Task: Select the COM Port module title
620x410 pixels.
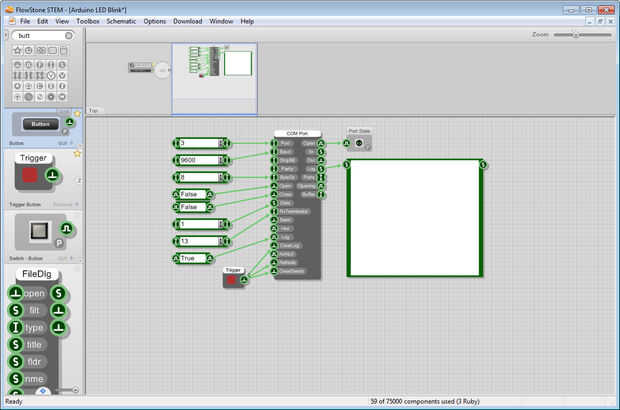Action: coord(297,134)
